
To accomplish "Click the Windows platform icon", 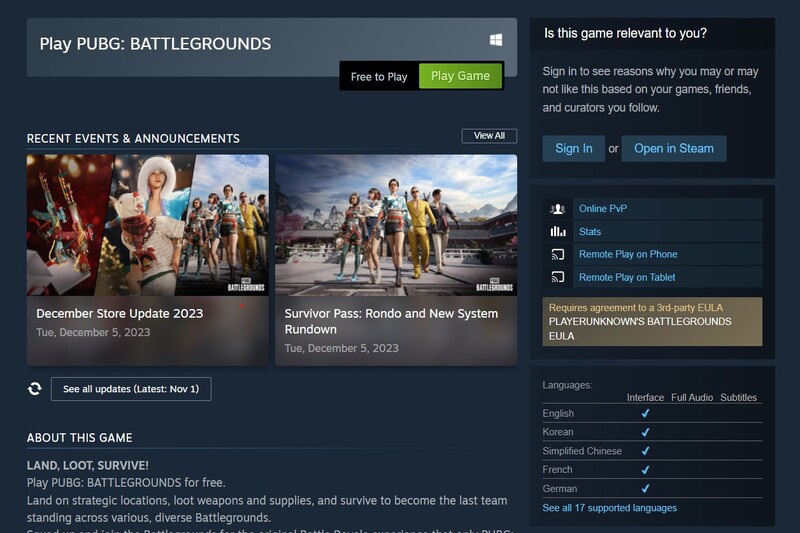I will pyautogui.click(x=495, y=40).
